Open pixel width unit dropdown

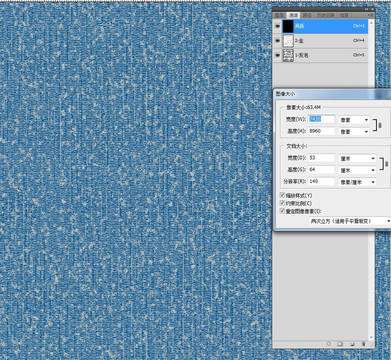[354, 120]
